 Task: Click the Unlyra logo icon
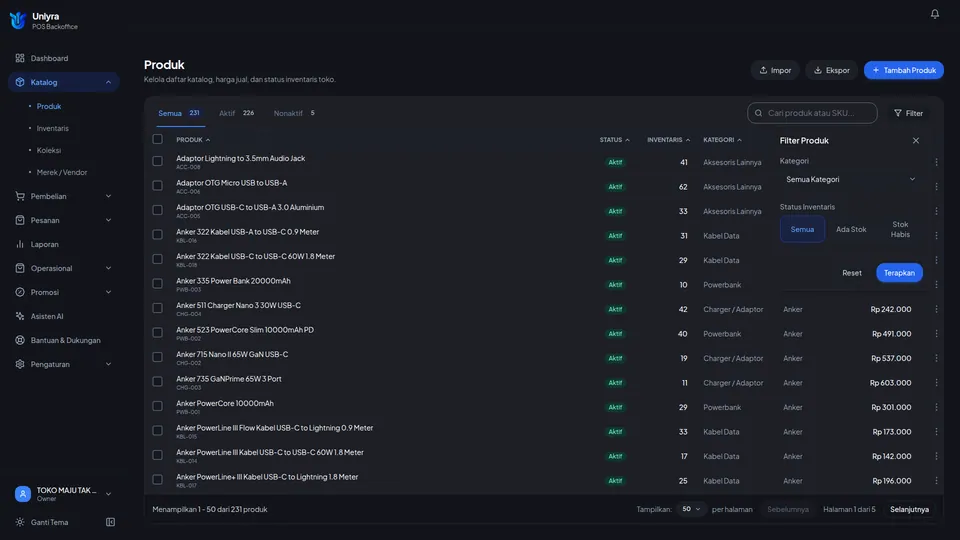(18, 20)
